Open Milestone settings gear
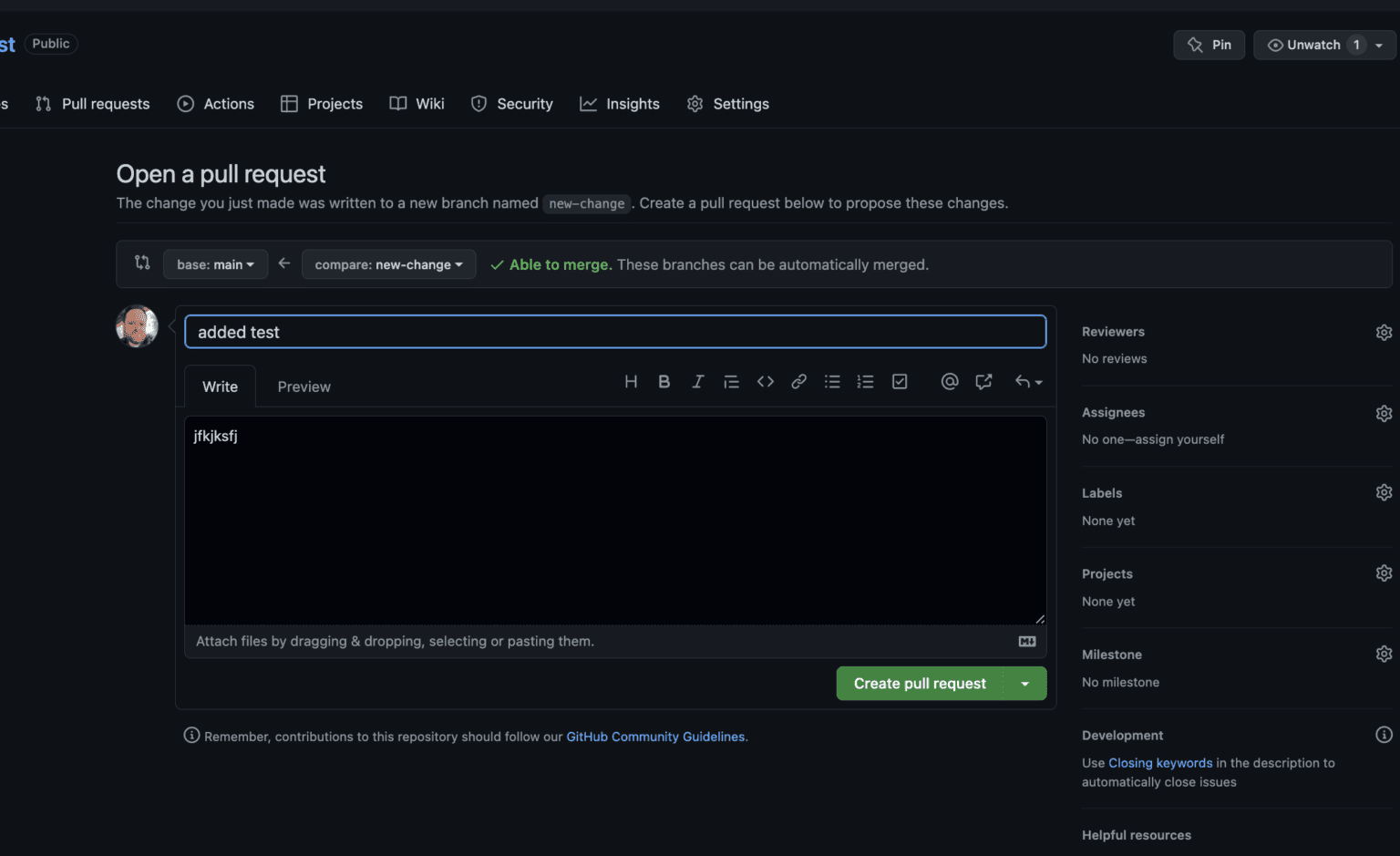 click(x=1384, y=654)
